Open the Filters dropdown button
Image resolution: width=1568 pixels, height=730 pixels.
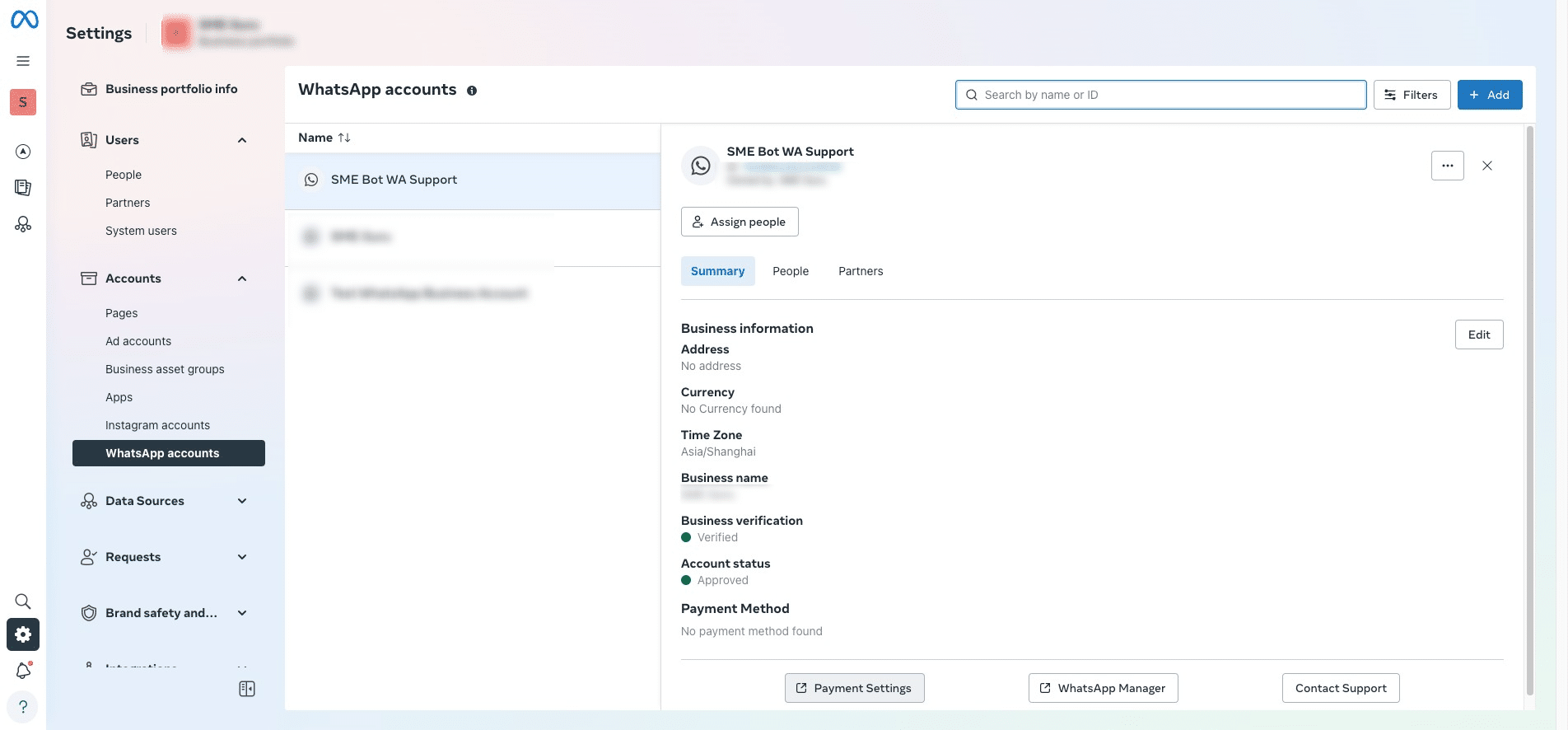(1412, 95)
